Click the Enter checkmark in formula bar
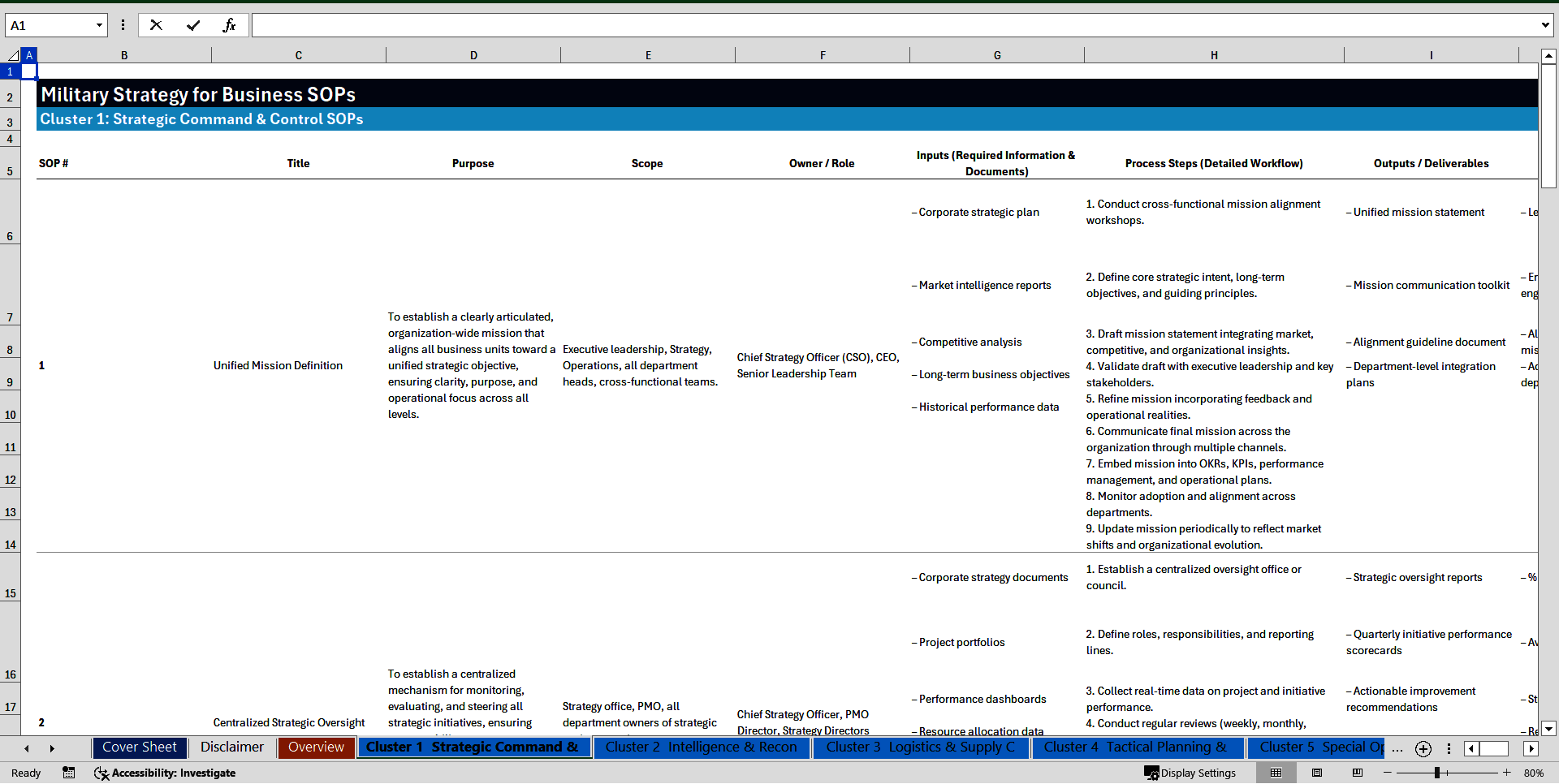The width and height of the screenshot is (1559, 784). (193, 24)
